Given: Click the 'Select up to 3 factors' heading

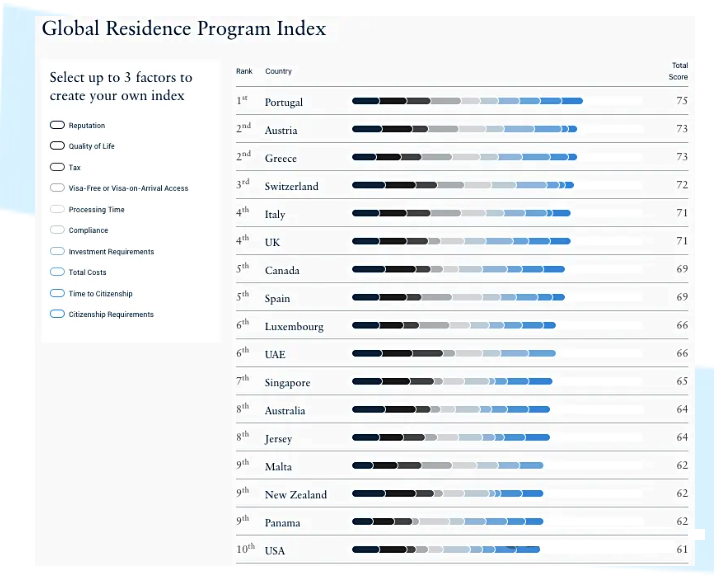Looking at the screenshot, I should tap(121, 86).
